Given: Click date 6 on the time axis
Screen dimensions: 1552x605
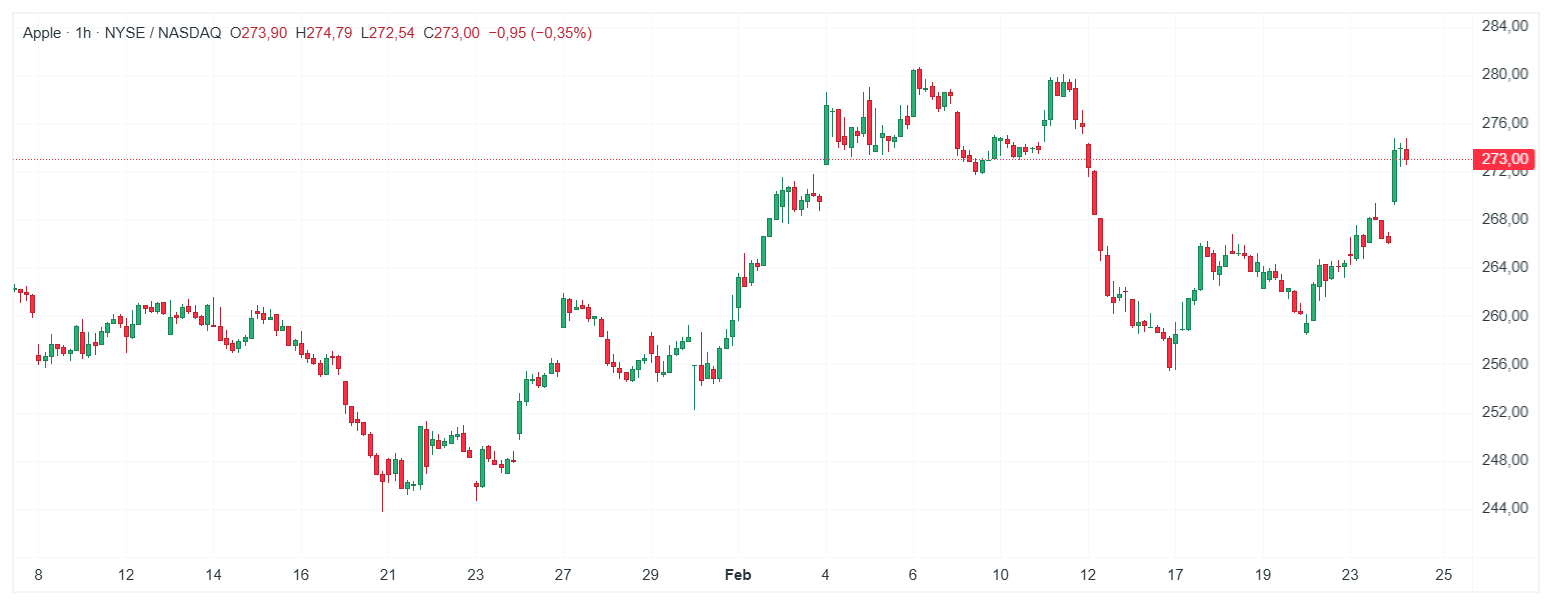Looking at the screenshot, I should (x=912, y=575).
